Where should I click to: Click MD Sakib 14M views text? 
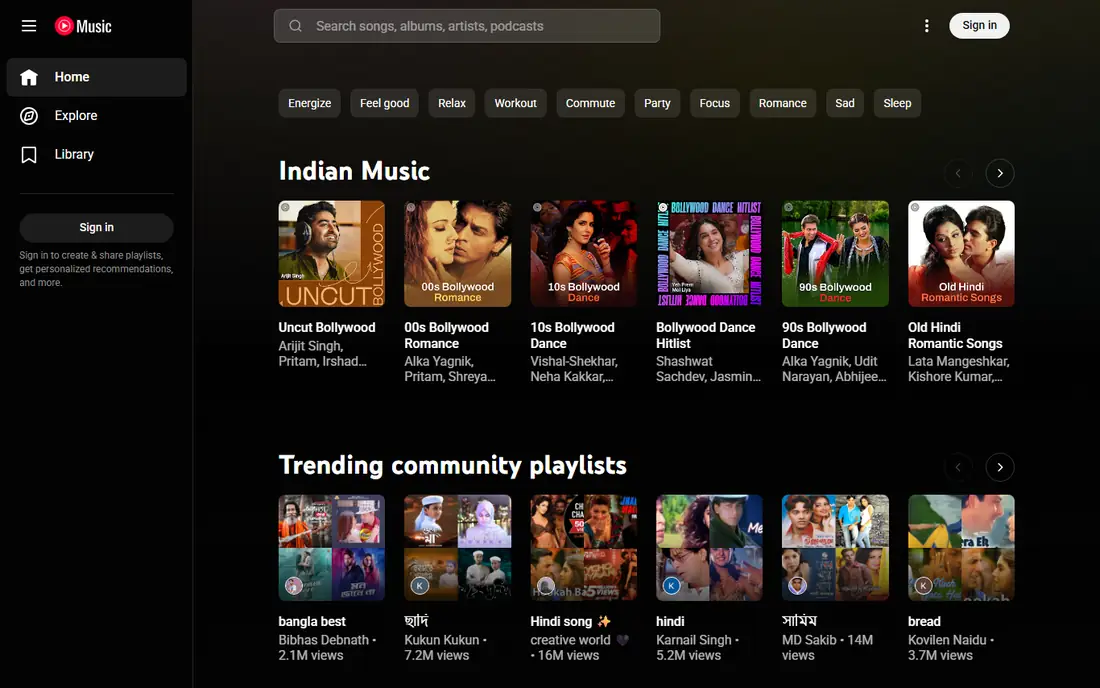click(828, 647)
